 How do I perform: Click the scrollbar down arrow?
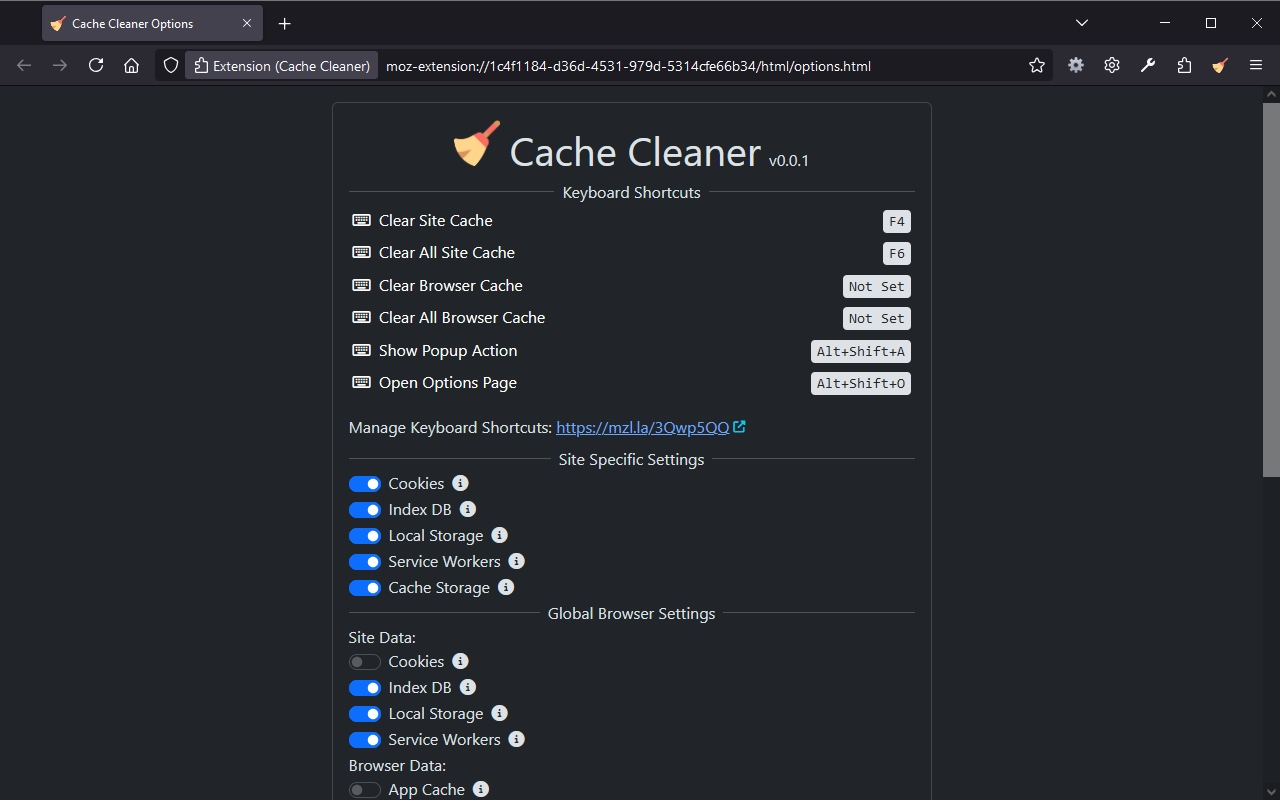click(1271, 792)
